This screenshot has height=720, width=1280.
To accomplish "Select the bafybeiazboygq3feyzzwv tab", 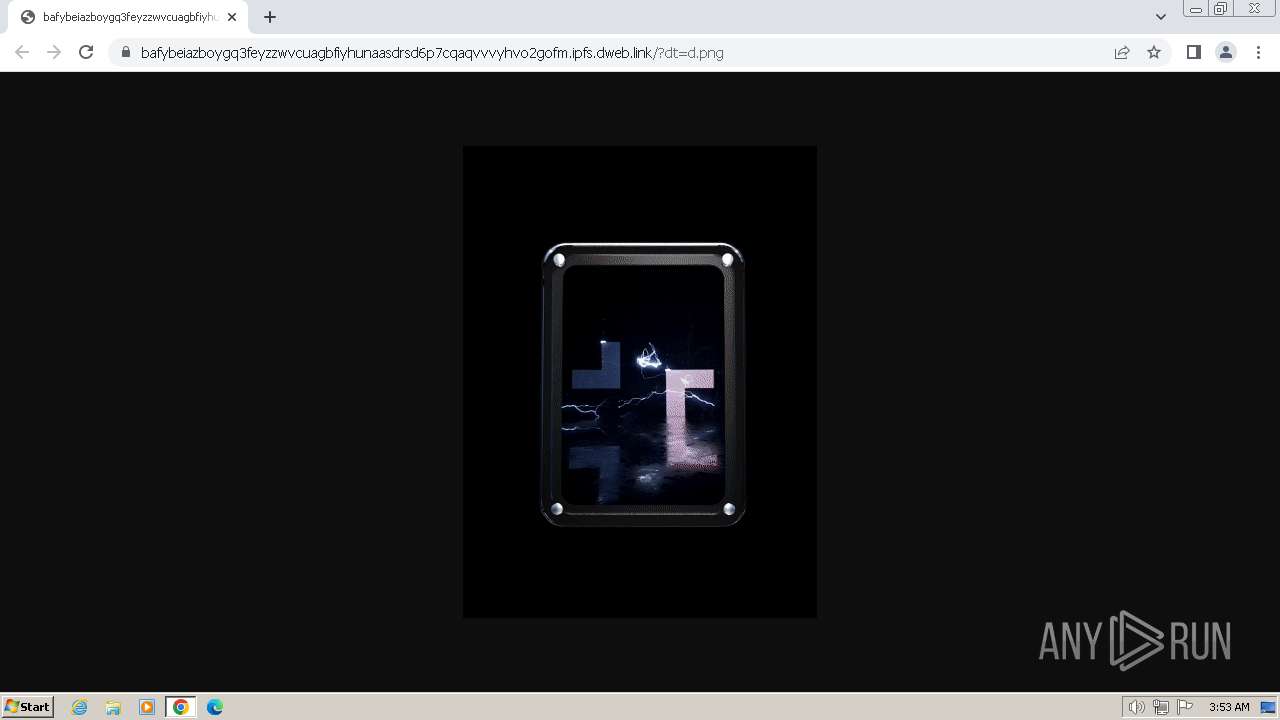I will point(128,17).
